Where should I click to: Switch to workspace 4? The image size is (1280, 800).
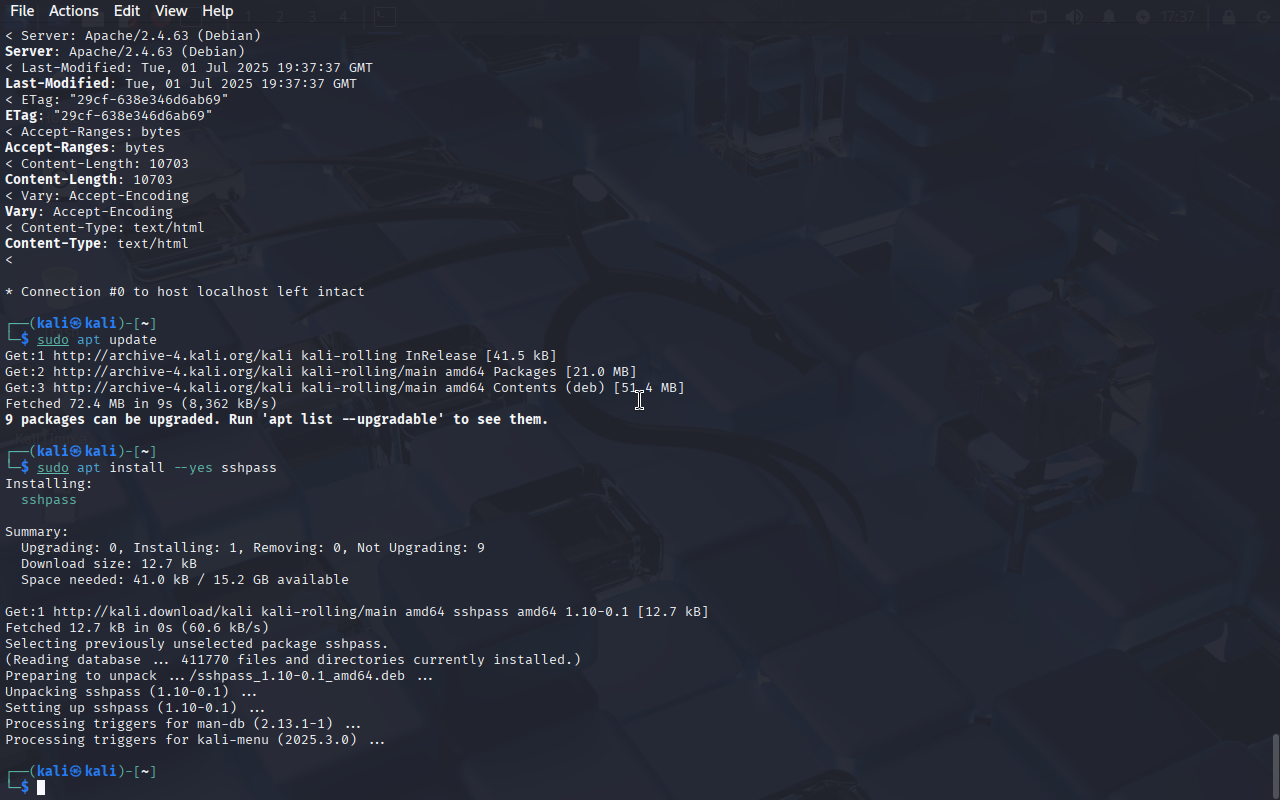(x=343, y=17)
